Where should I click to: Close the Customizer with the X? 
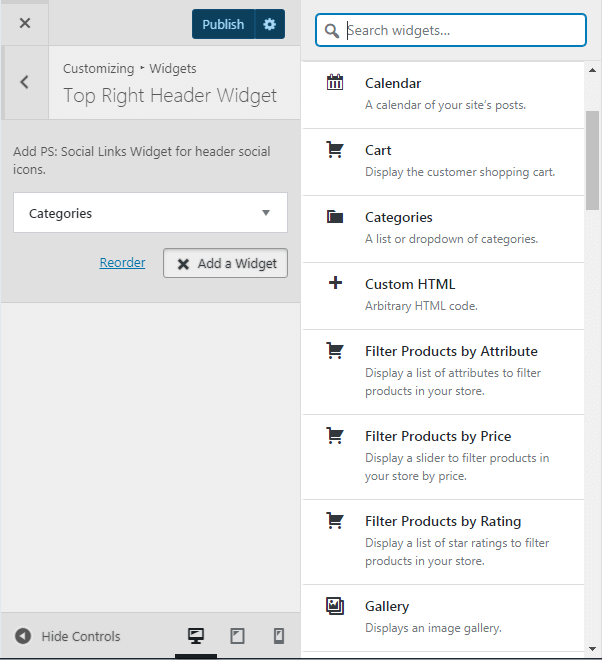tap(25, 23)
